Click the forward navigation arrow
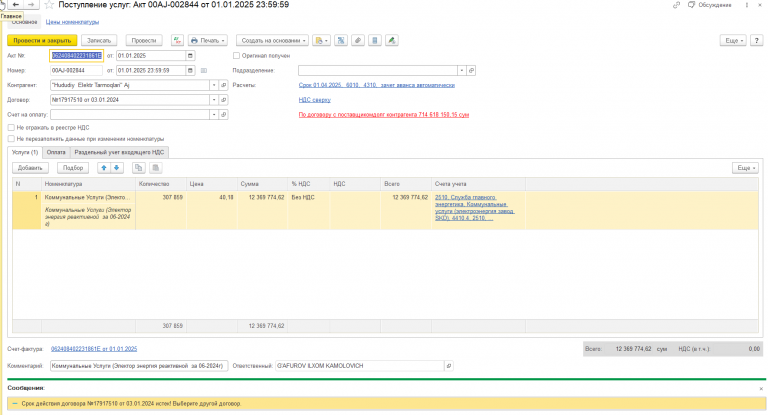This screenshot has height=415, width=768. (31, 4)
